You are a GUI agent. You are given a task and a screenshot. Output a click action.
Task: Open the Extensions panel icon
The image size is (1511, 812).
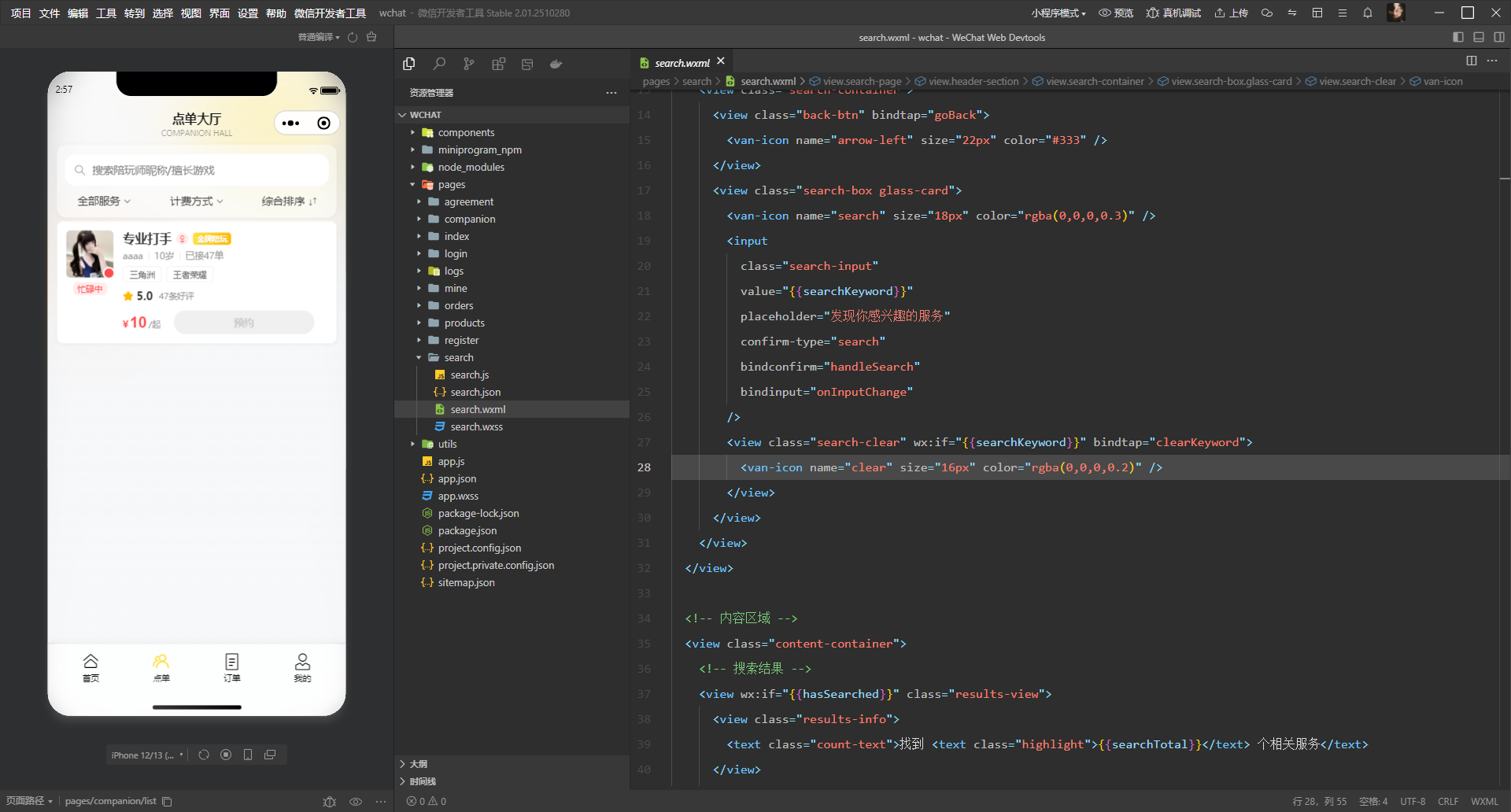[x=498, y=64]
